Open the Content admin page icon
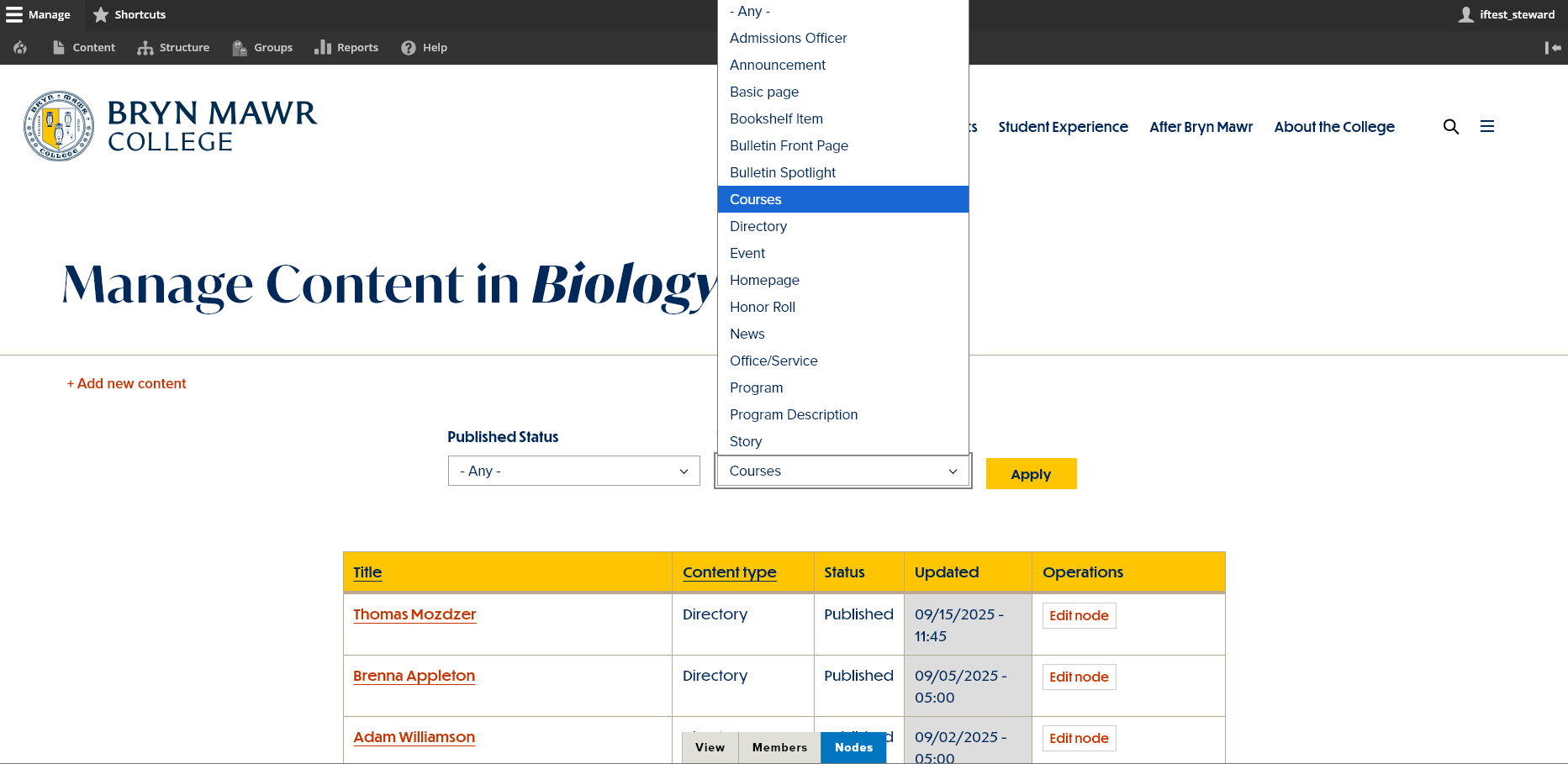The height and width of the screenshot is (764, 1568). pyautogui.click(x=58, y=48)
